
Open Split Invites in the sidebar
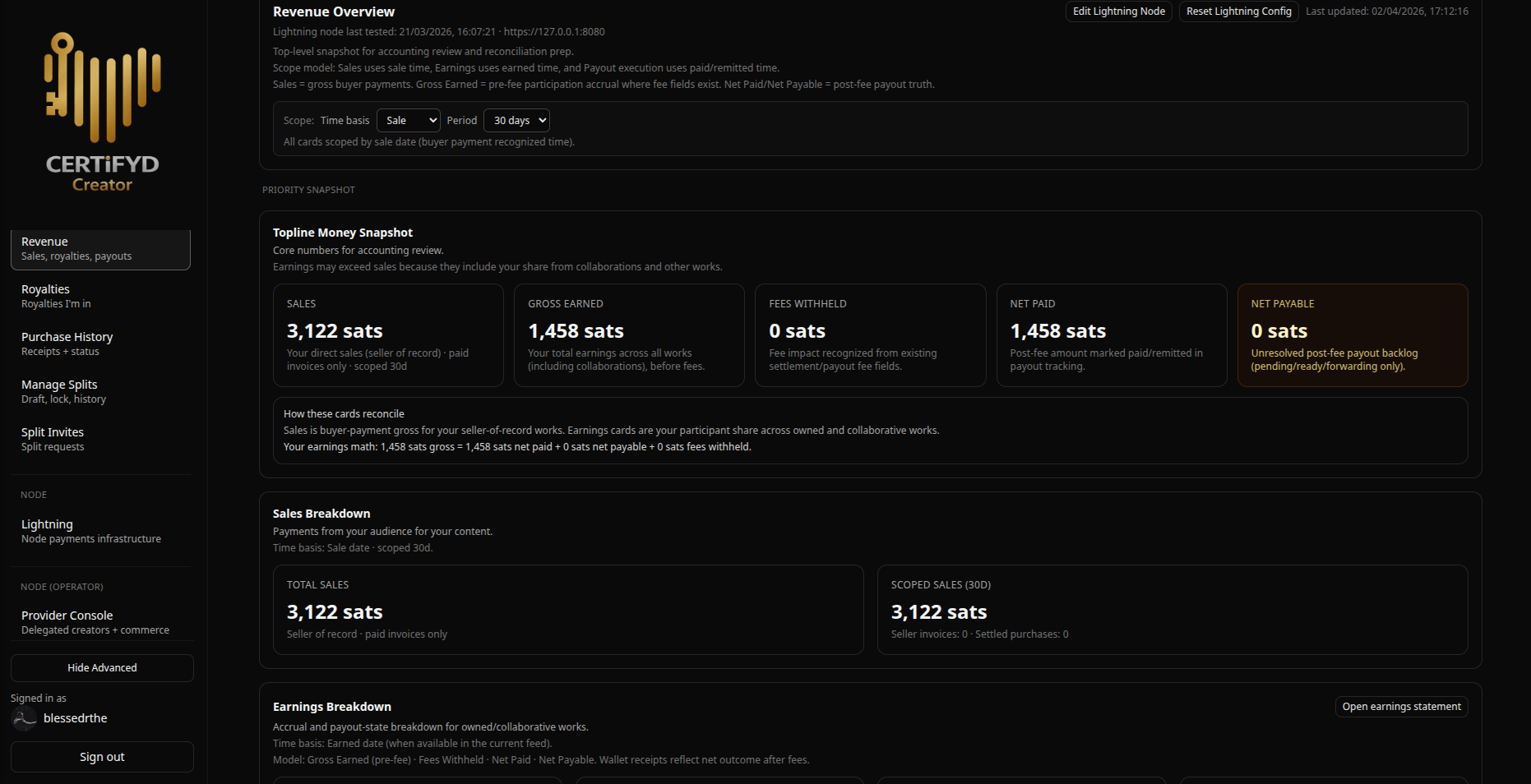(100, 440)
